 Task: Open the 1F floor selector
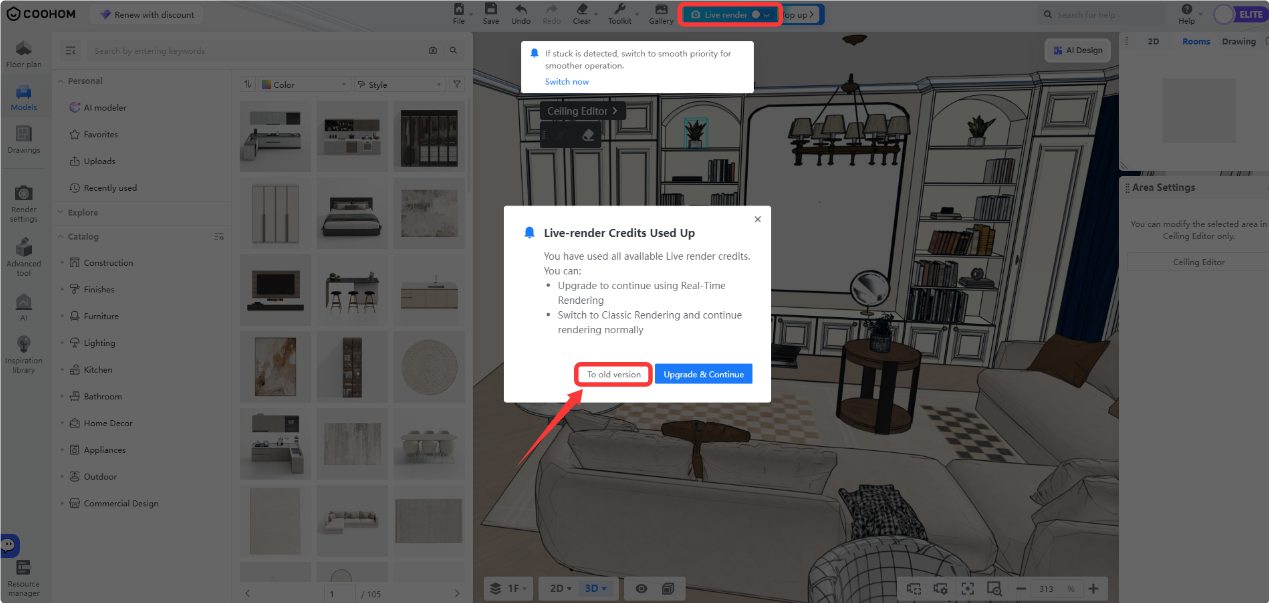(508, 588)
